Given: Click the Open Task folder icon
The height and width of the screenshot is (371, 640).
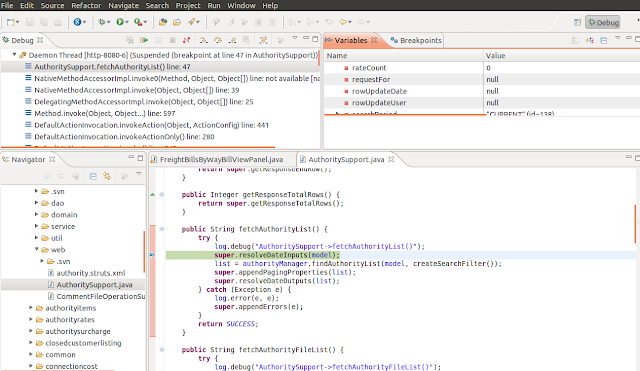Looking at the screenshot, I should tap(177, 22).
